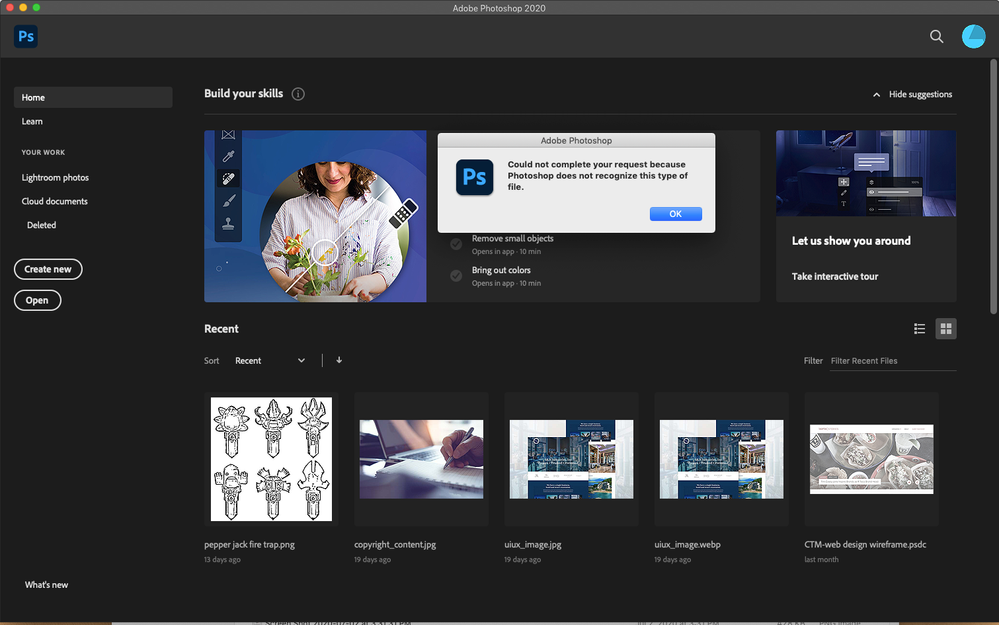
Task: Select the Home tab in sidebar
Action: tap(93, 97)
